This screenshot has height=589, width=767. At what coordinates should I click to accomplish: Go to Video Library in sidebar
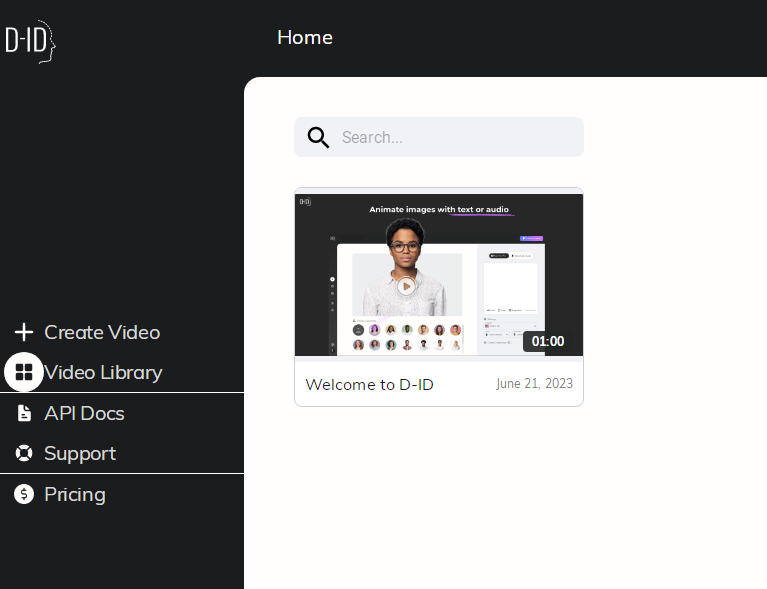pos(103,372)
